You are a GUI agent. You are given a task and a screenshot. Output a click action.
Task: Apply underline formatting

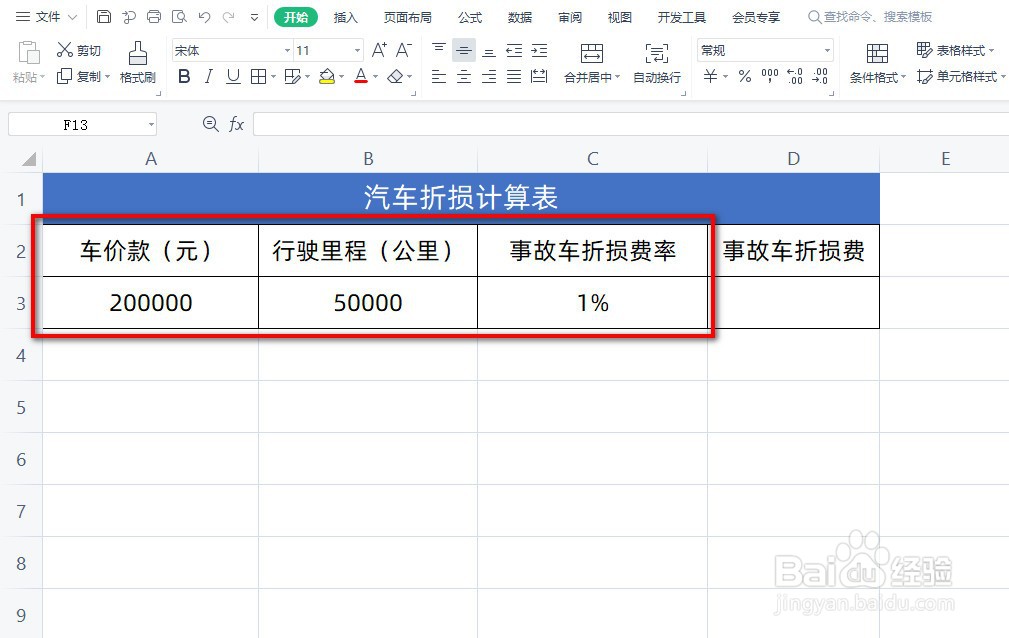coord(233,76)
